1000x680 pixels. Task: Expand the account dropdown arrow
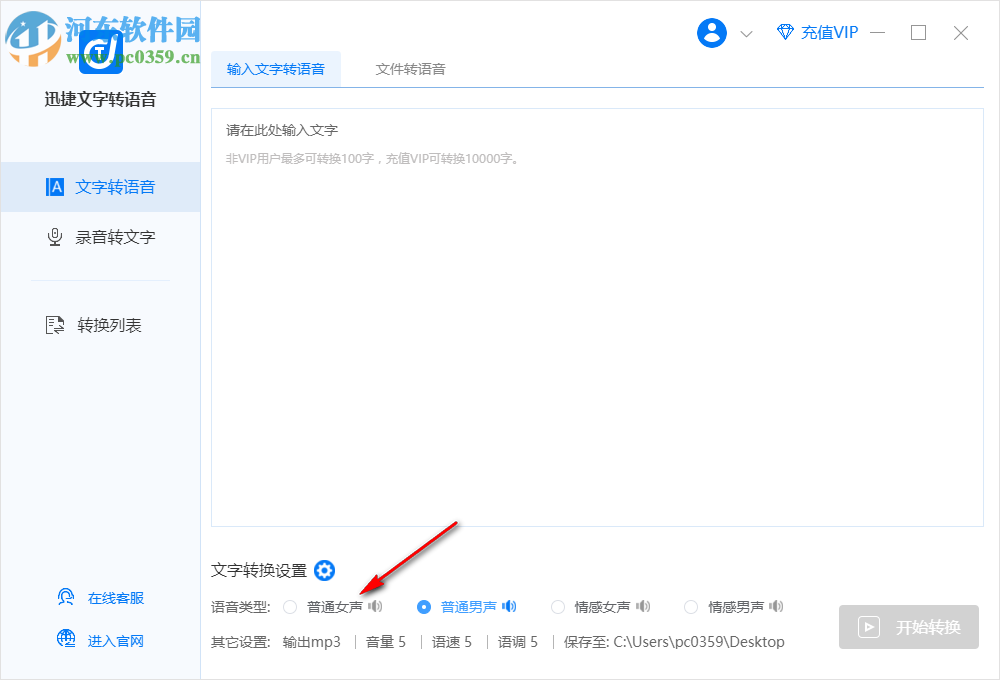pyautogui.click(x=745, y=33)
